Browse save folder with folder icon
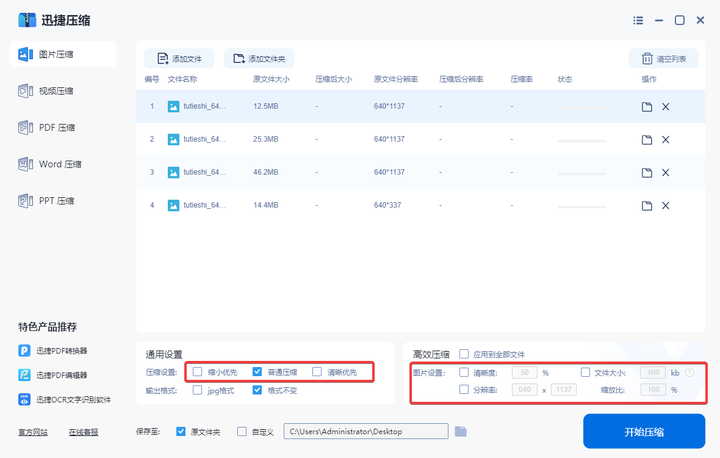The height and width of the screenshot is (458, 720). 461,431
